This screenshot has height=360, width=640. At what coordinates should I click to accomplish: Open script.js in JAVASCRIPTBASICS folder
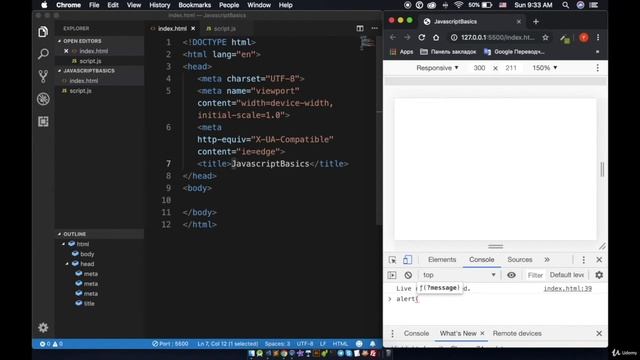[x=80, y=91]
